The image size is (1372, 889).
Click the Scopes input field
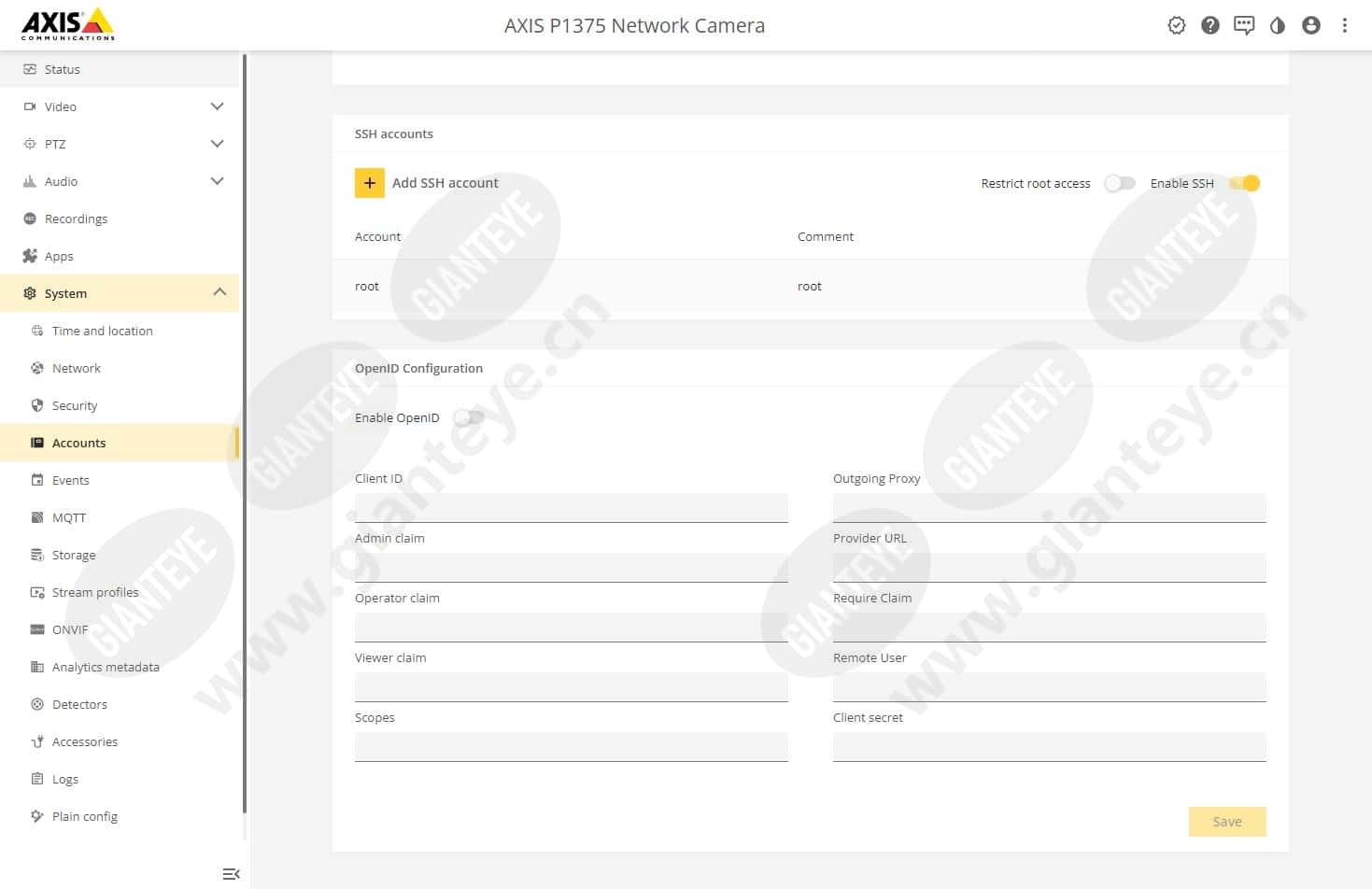[572, 746]
